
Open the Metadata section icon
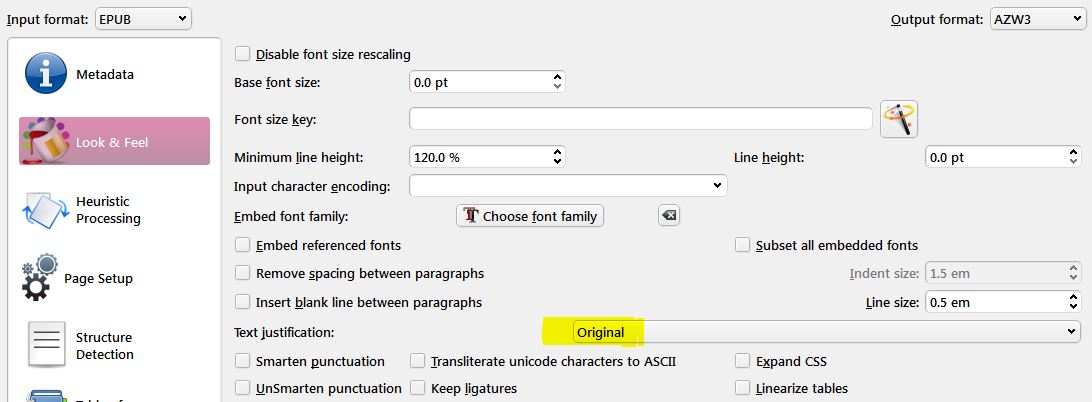46,75
